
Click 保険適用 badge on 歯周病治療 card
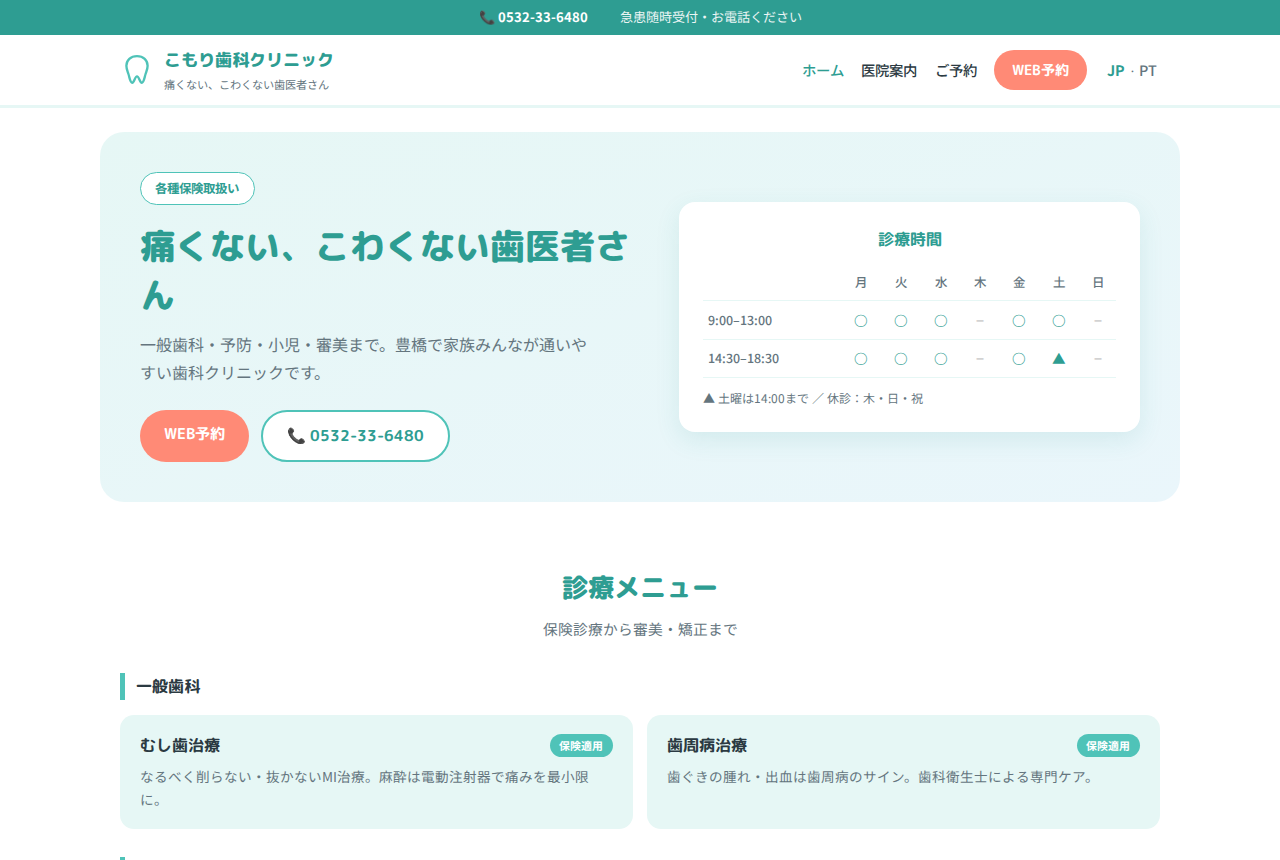tap(1108, 746)
